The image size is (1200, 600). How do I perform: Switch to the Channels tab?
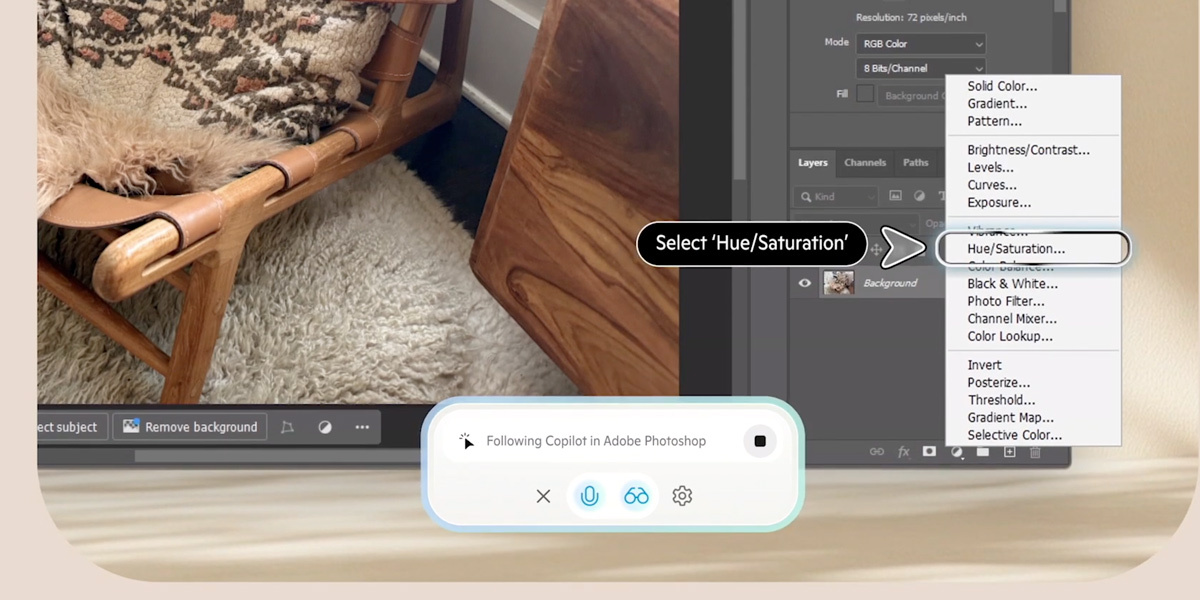865,162
